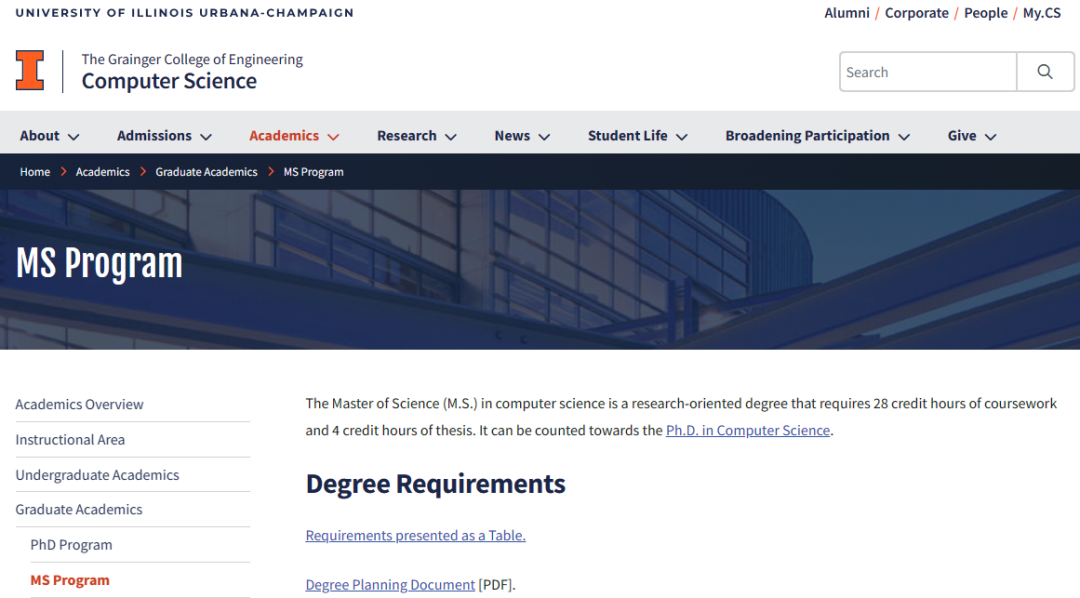Image resolution: width=1080 pixels, height=598 pixels.
Task: Click the University of Illinois Urbana-Champaign header link
Action: point(185,13)
